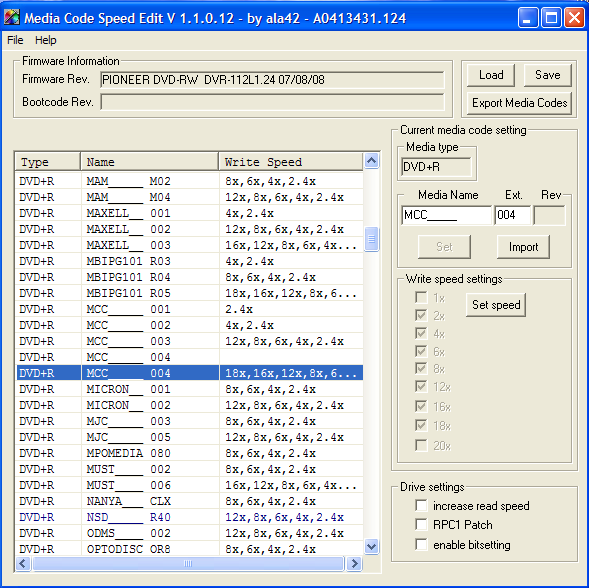Click the Media type field DVD+R

pos(436,167)
